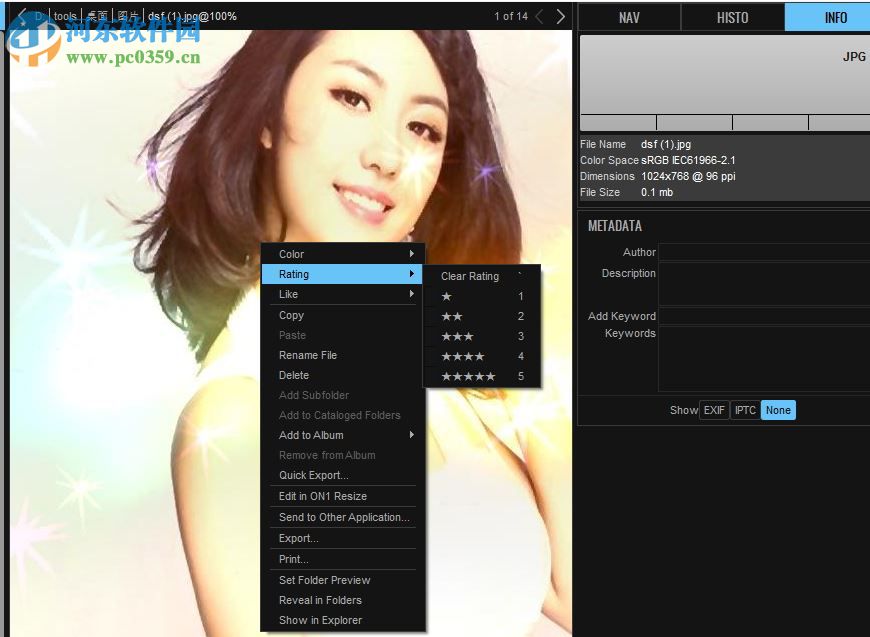Screen dimensions: 870x637
Task: Select the None metadata option
Action: pyautogui.click(x=778, y=410)
